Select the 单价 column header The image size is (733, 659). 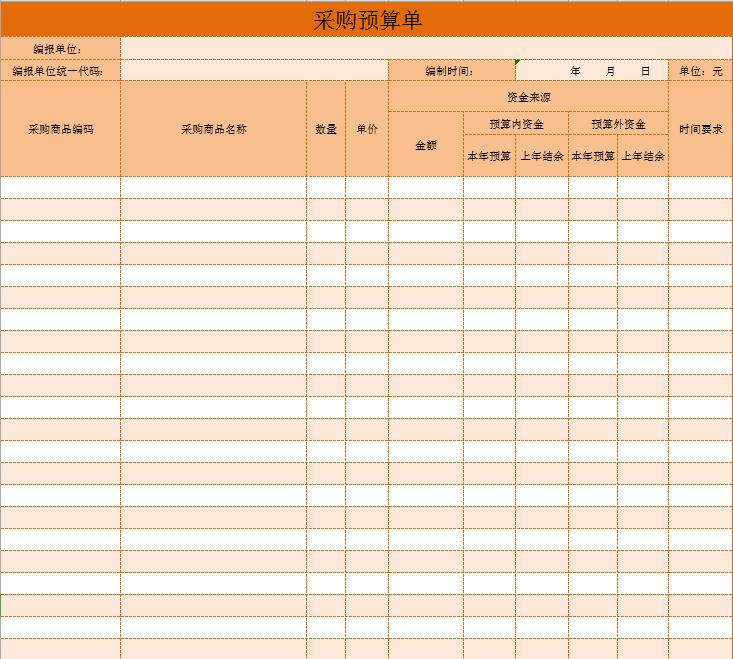tap(367, 129)
